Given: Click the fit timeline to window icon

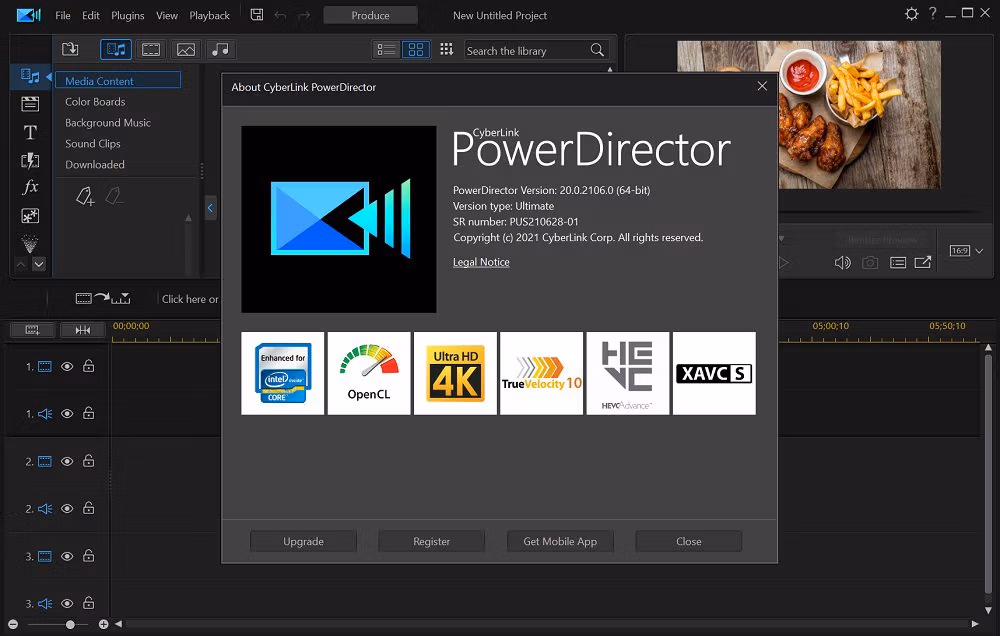Looking at the screenshot, I should [x=83, y=330].
